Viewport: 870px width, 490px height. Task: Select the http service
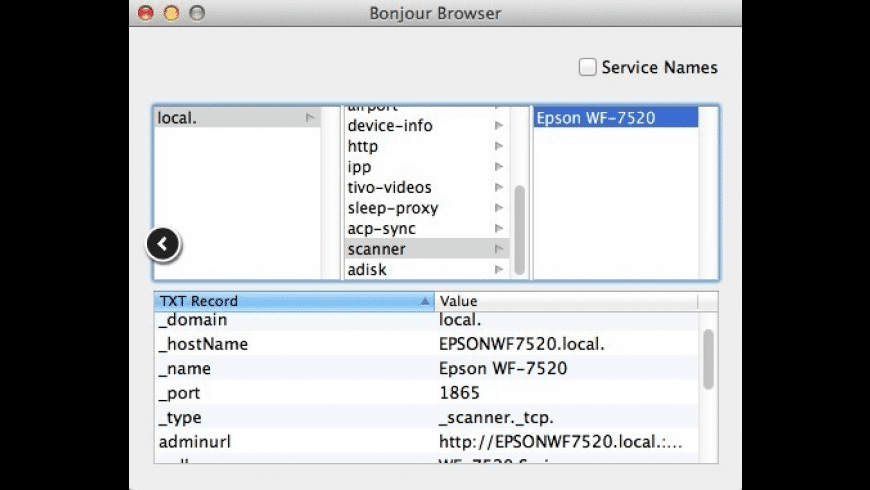426,147
